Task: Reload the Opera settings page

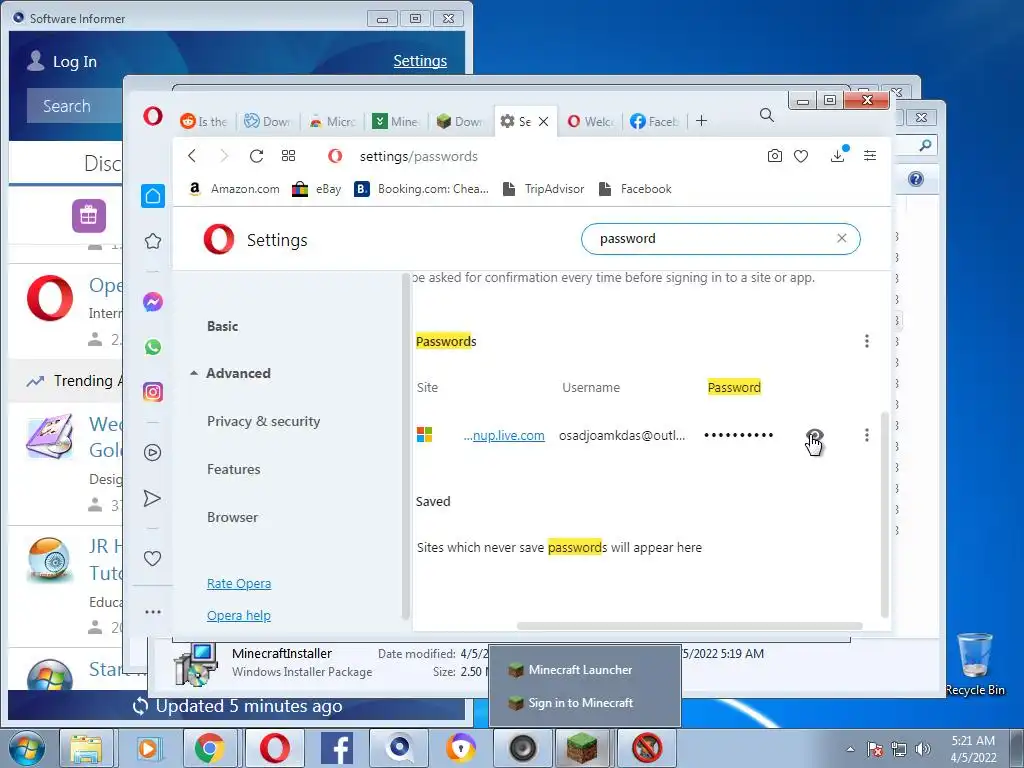Action: 257,156
